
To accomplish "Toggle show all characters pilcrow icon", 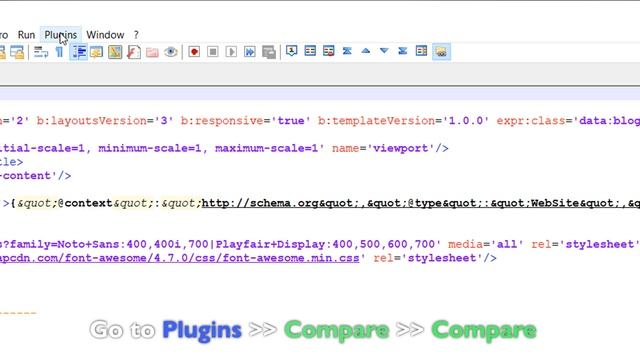I will (59, 52).
